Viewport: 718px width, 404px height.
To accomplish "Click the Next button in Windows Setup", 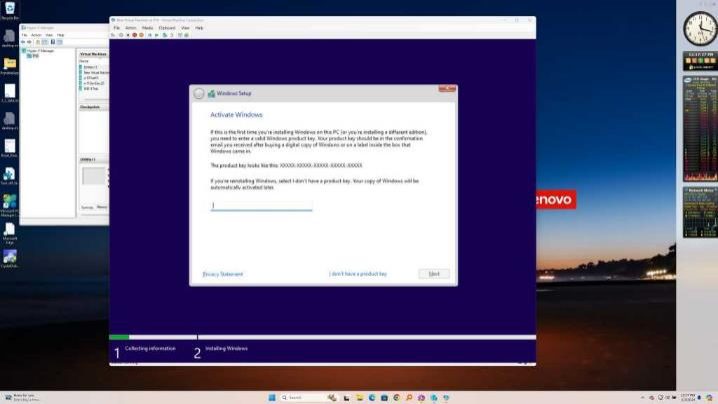I will click(434, 274).
